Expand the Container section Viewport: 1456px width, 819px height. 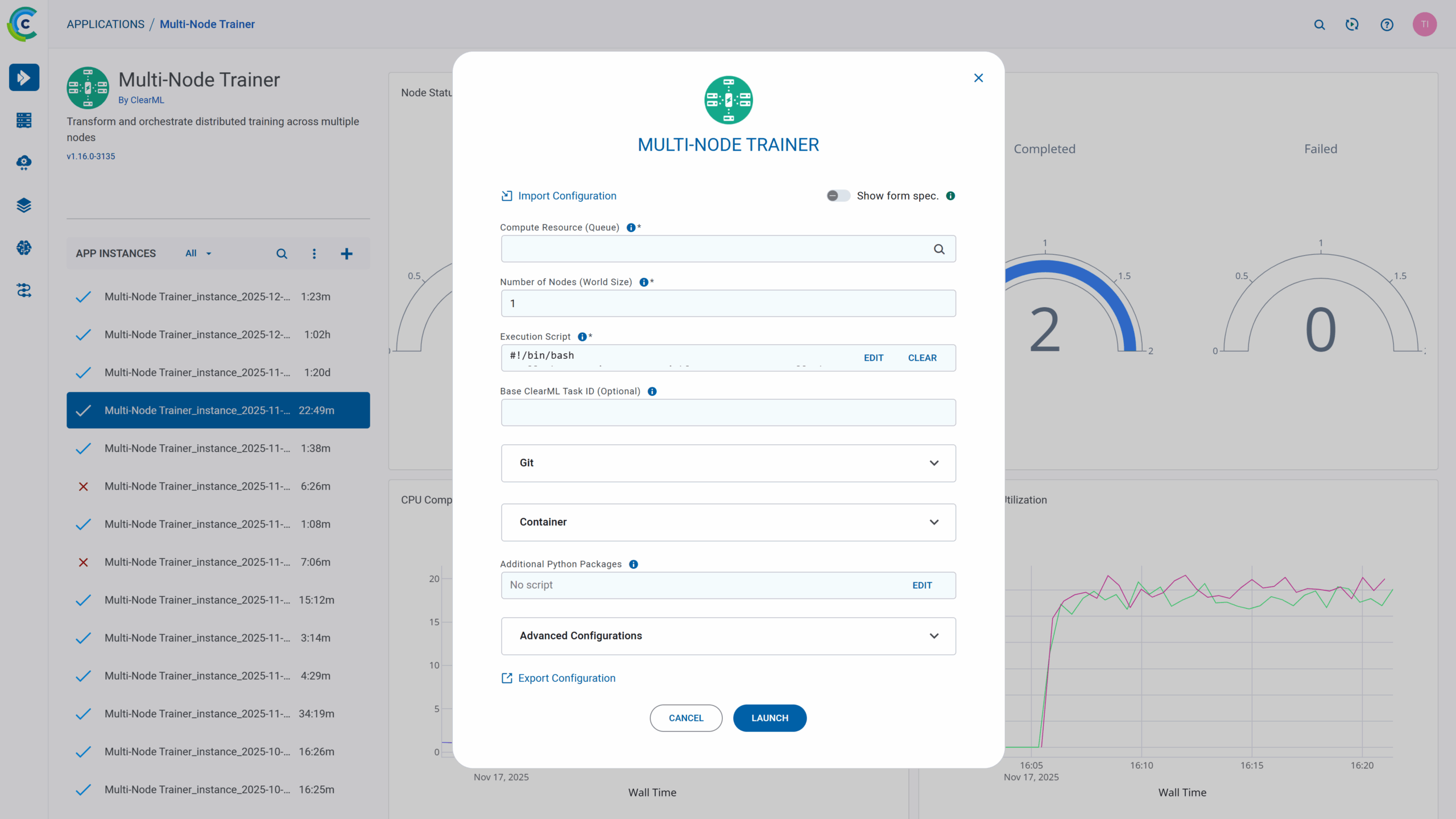point(728,522)
